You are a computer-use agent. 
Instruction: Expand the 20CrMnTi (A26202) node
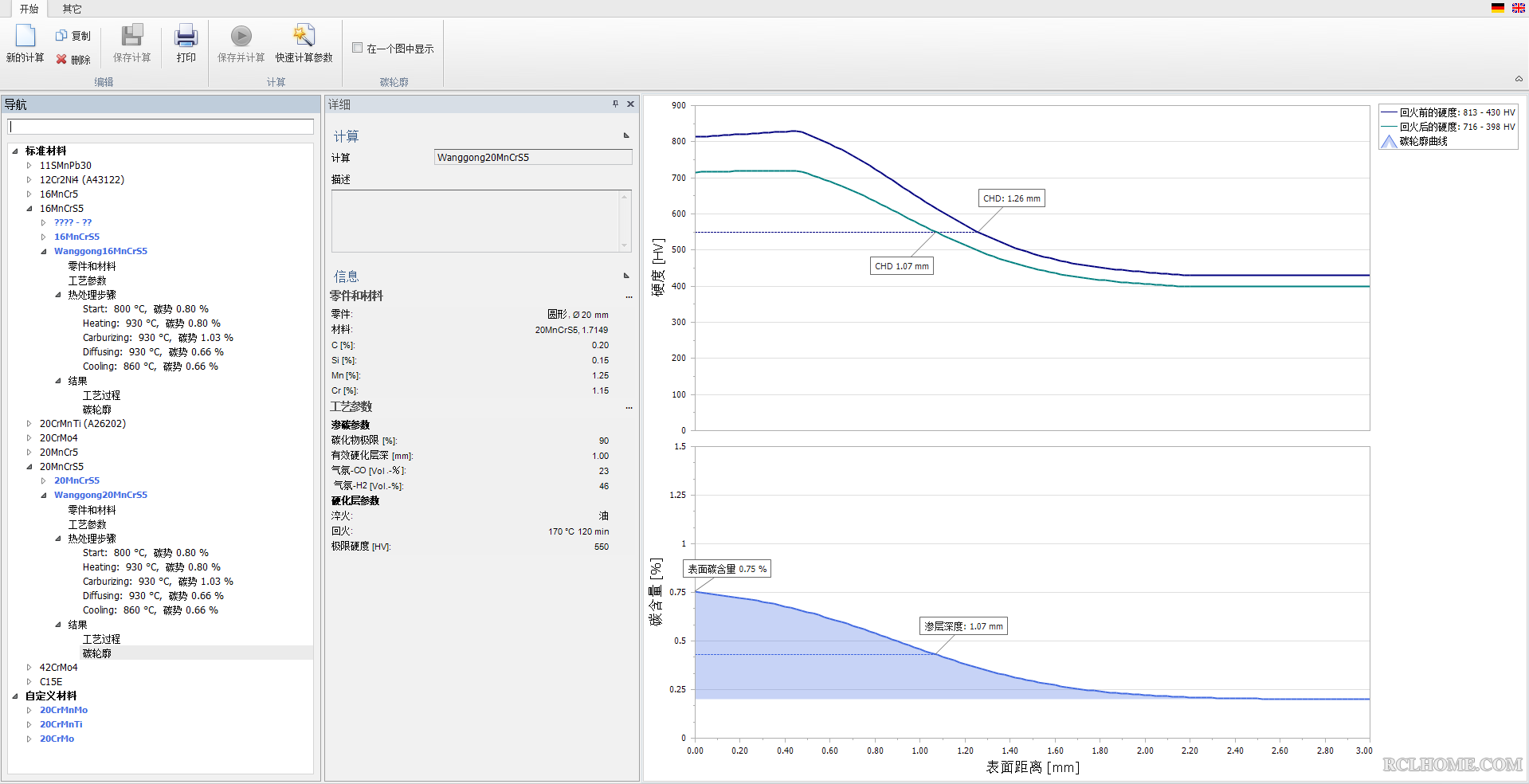pos(29,424)
